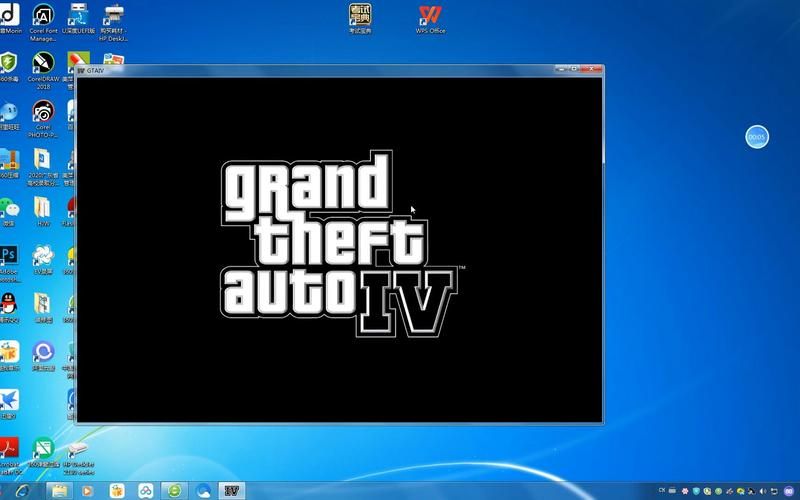800x500 pixels.
Task: Open the 360 green shield antivirus shortcut
Action: click(x=9, y=66)
